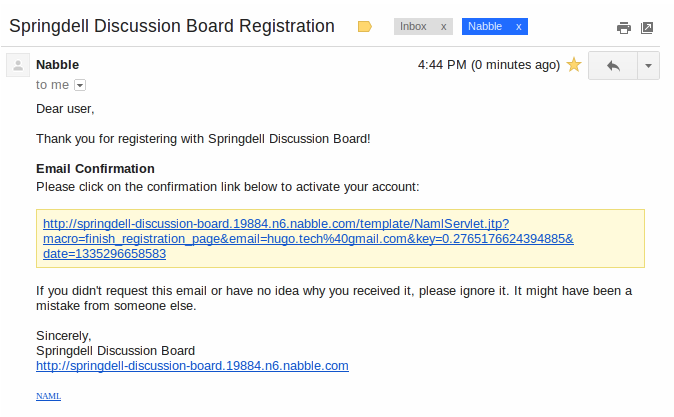Viewport: 674px width, 417px height.
Task: Click the email subject title
Action: point(172,27)
